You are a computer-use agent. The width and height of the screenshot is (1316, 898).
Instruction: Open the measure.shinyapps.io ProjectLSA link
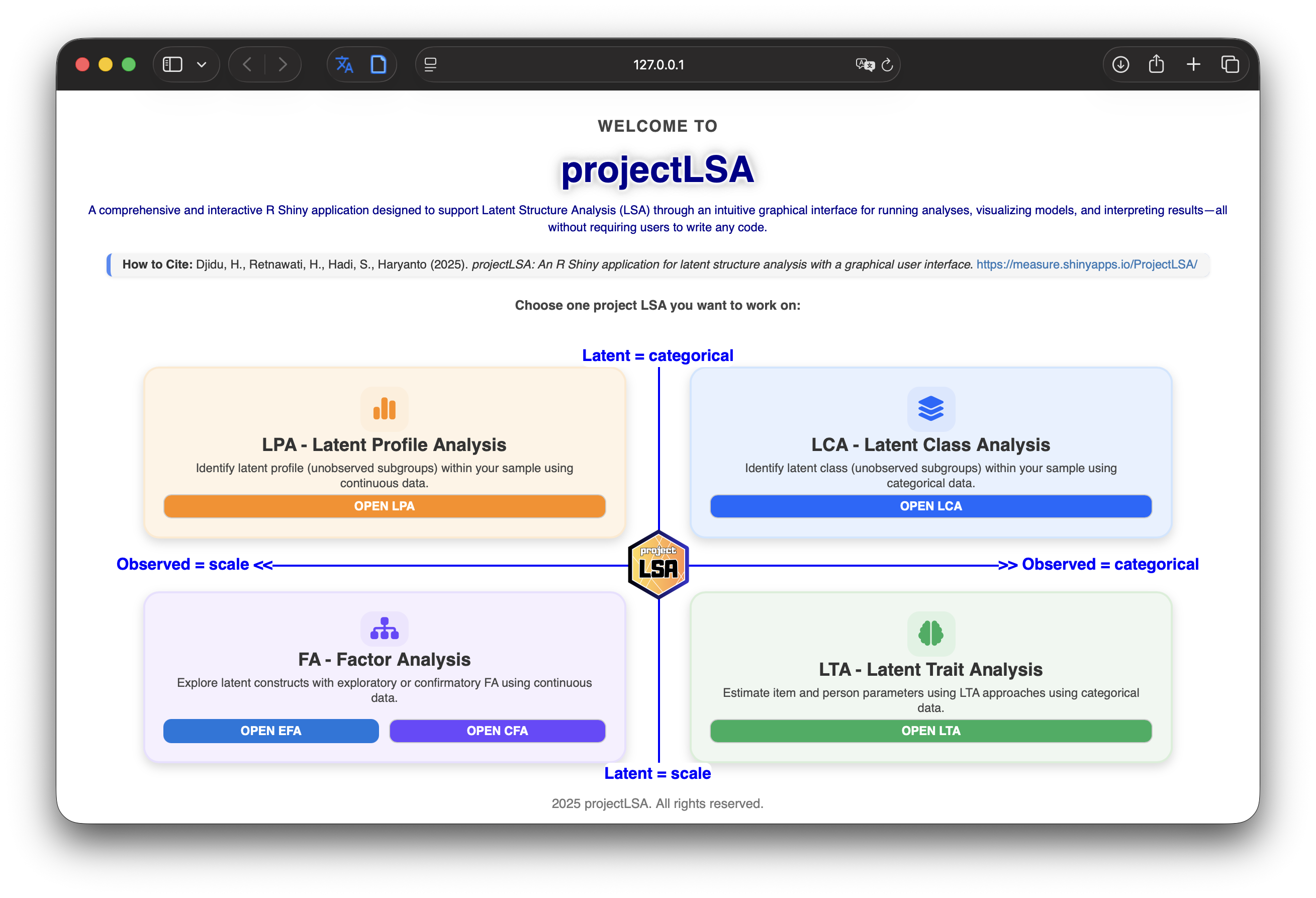1086,264
